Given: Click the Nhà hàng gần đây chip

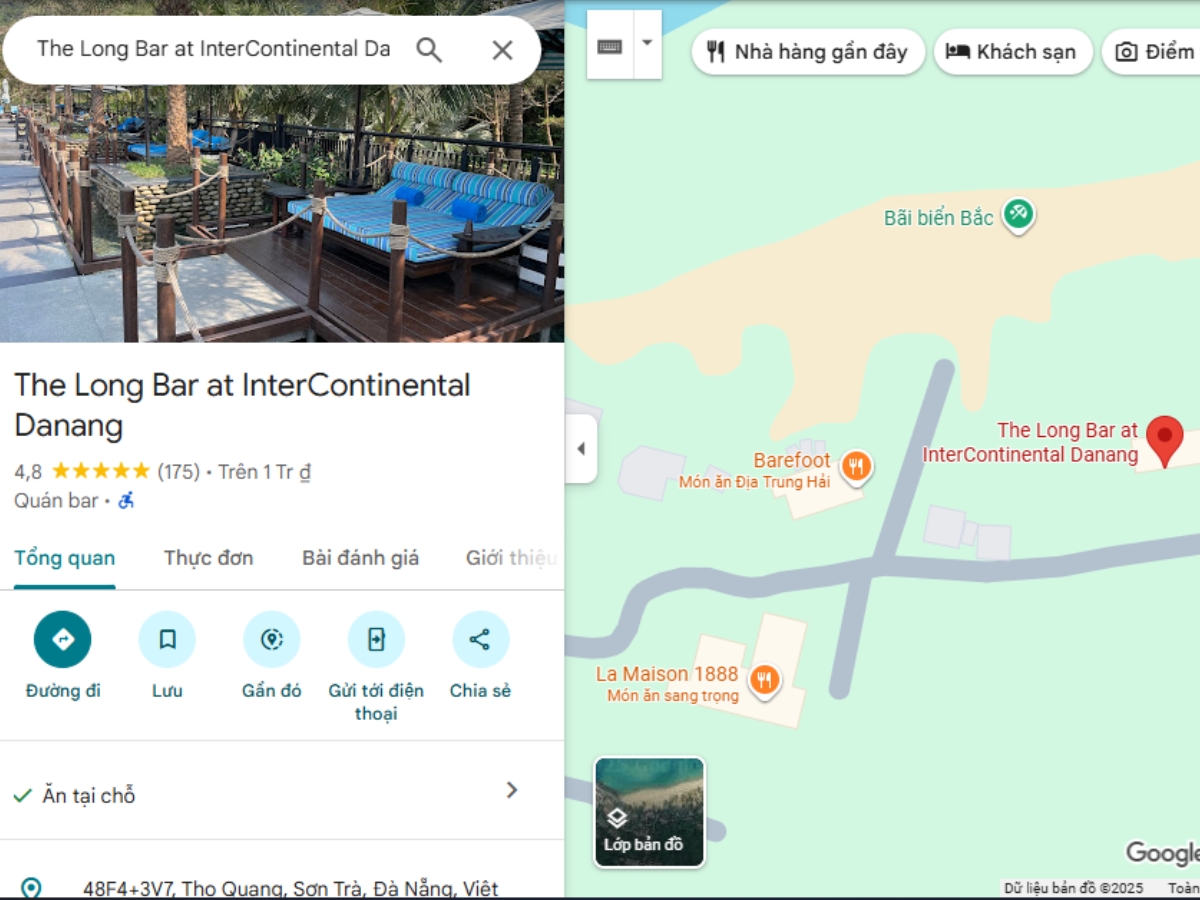Looking at the screenshot, I should (808, 52).
